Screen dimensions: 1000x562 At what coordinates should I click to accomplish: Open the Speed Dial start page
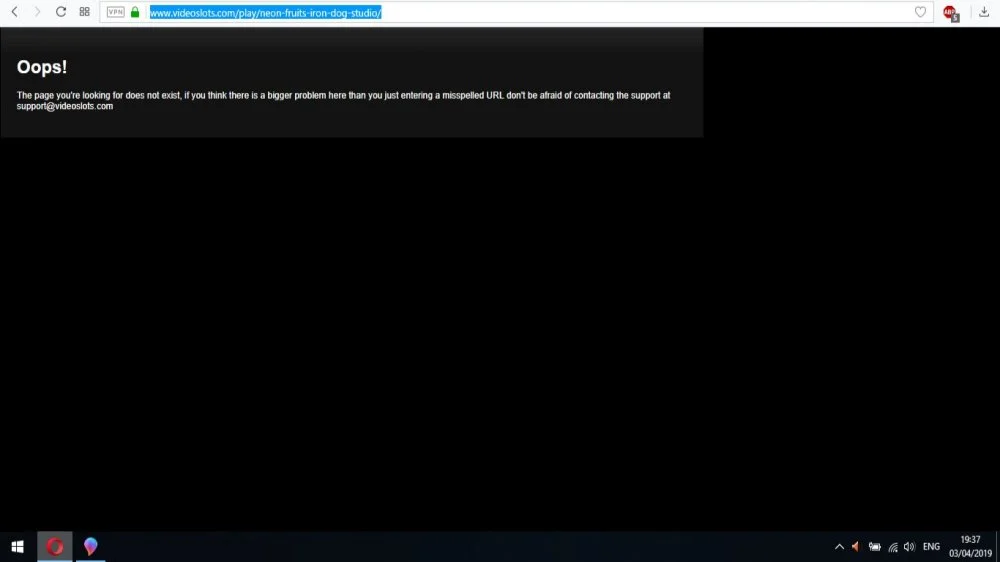[x=84, y=12]
